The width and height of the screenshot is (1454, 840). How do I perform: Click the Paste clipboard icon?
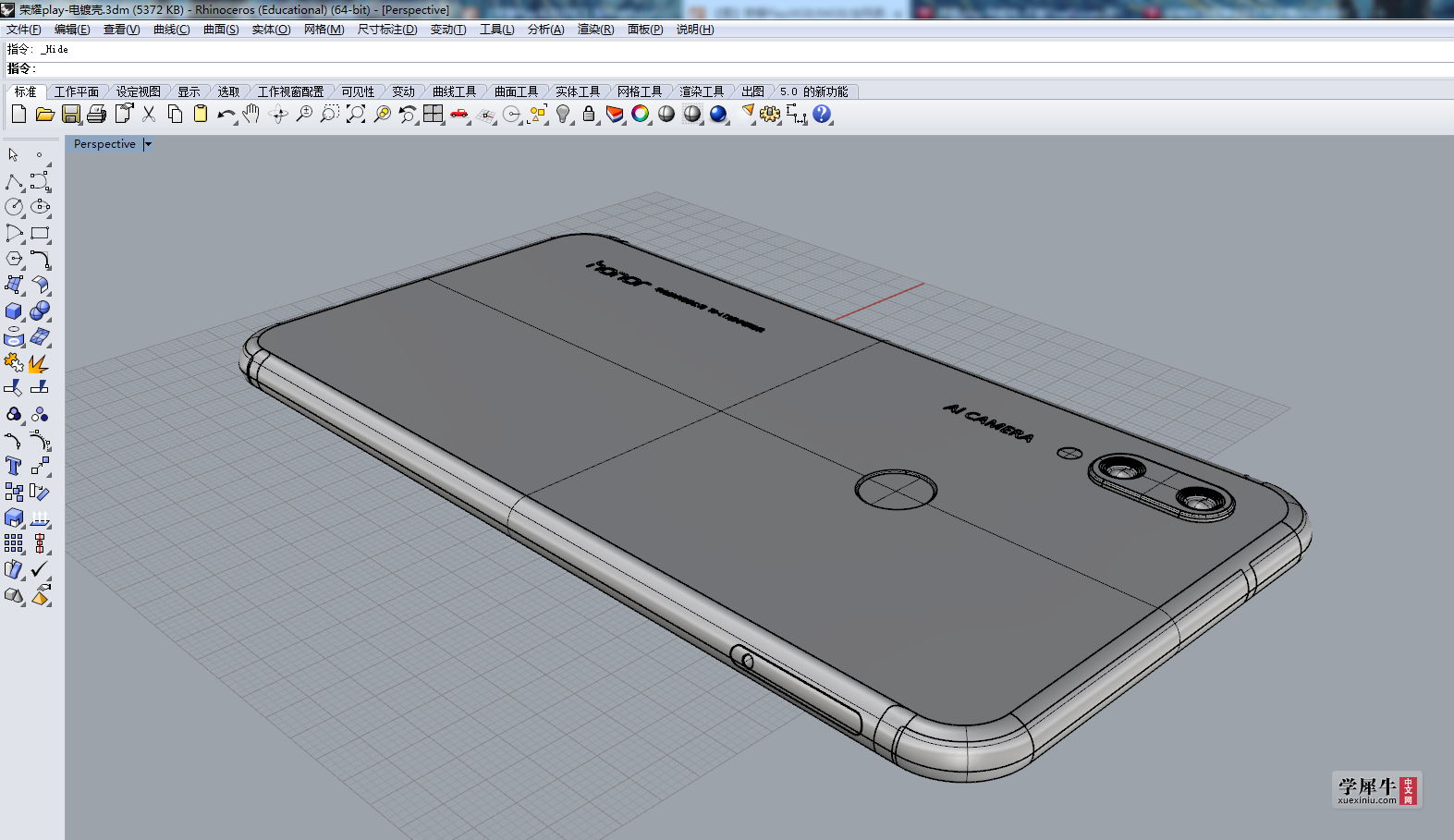click(201, 114)
